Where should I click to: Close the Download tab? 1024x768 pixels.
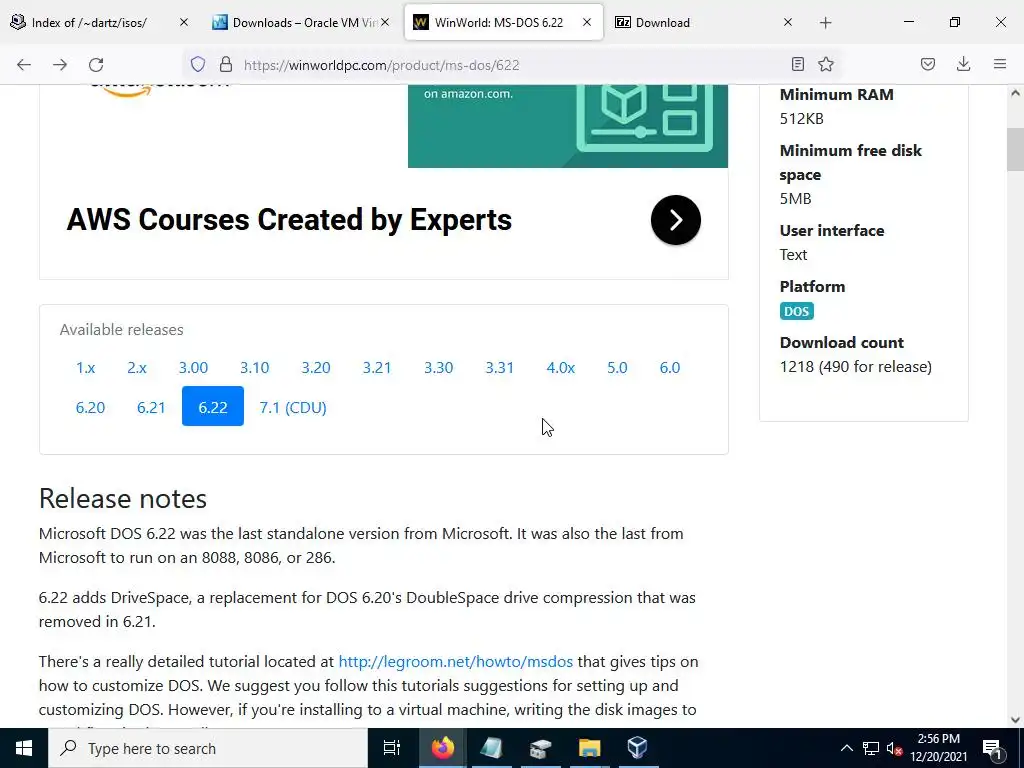pos(788,22)
